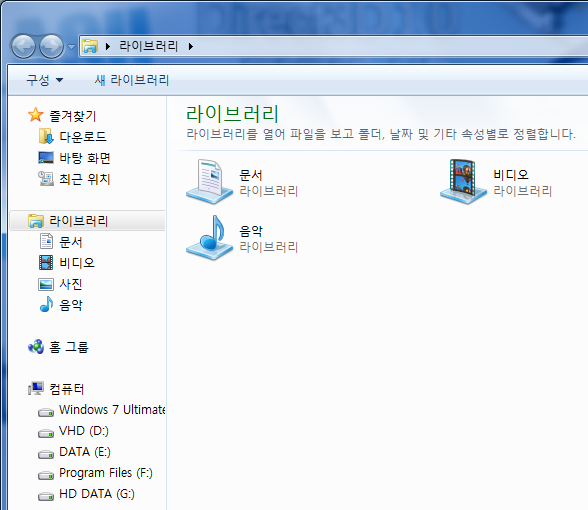Screen dimensions: 588x510
Task: Select 음악 library label in content pane
Action: tap(250, 231)
